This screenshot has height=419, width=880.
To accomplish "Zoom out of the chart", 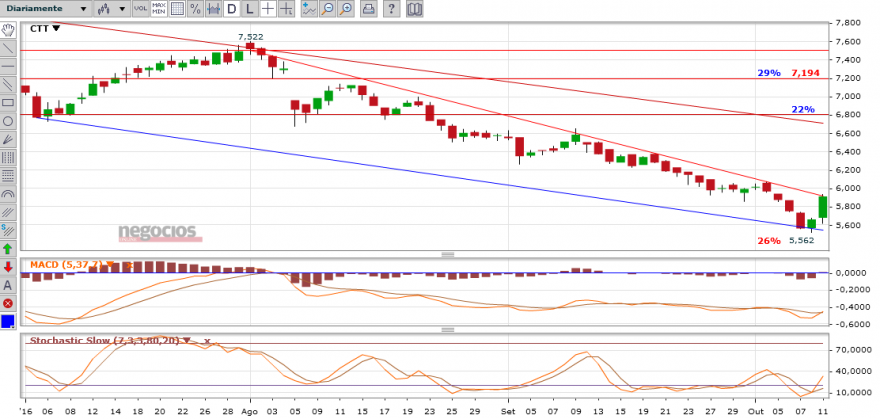I will coord(328,9).
